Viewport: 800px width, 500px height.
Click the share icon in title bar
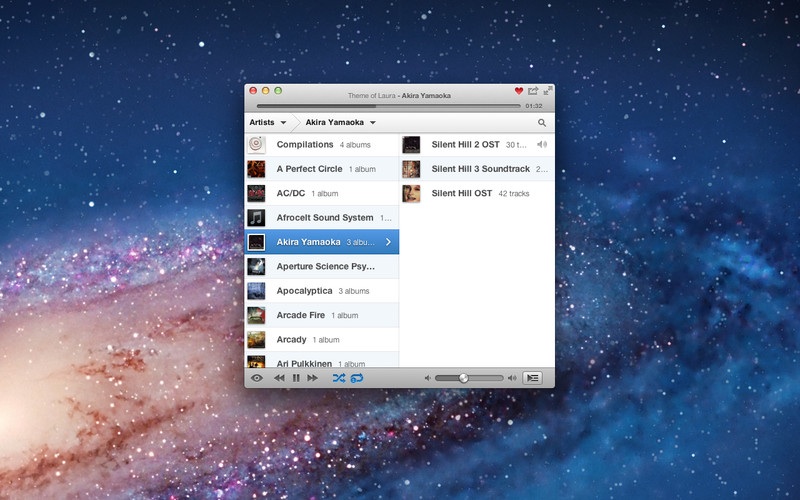pyautogui.click(x=533, y=91)
